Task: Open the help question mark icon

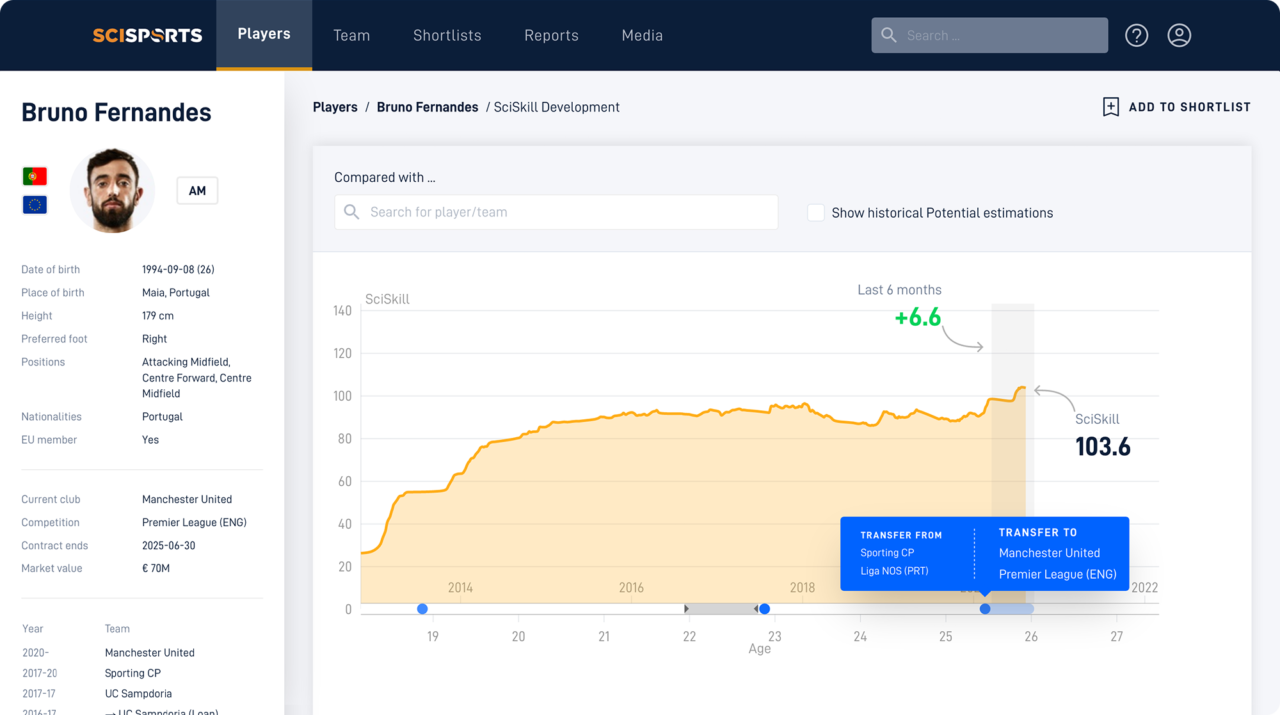Action: [1136, 35]
